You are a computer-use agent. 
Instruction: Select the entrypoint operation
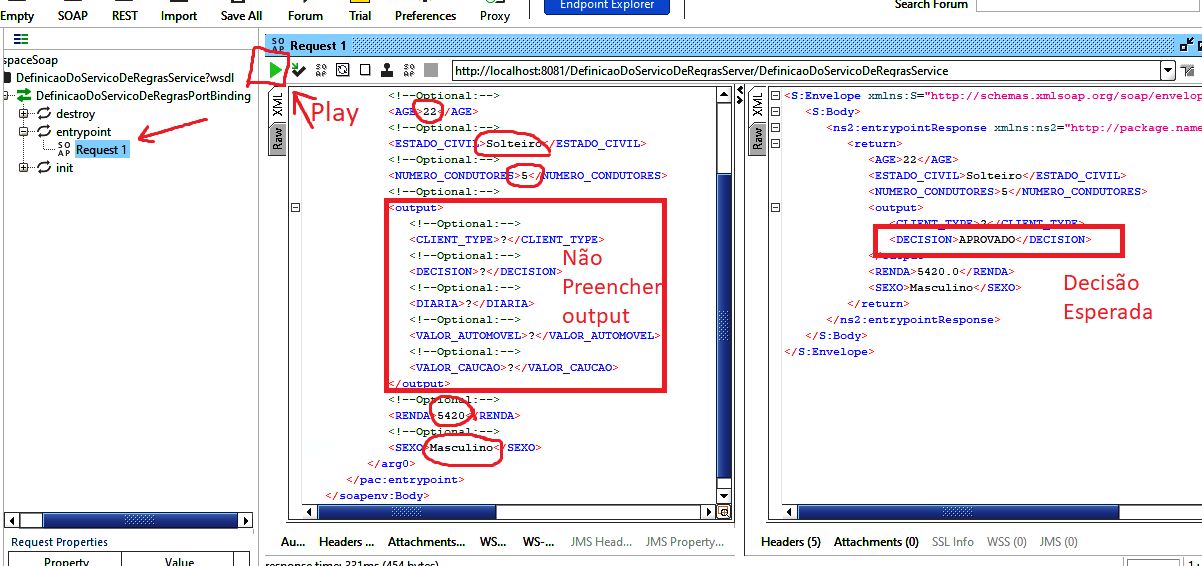click(84, 132)
